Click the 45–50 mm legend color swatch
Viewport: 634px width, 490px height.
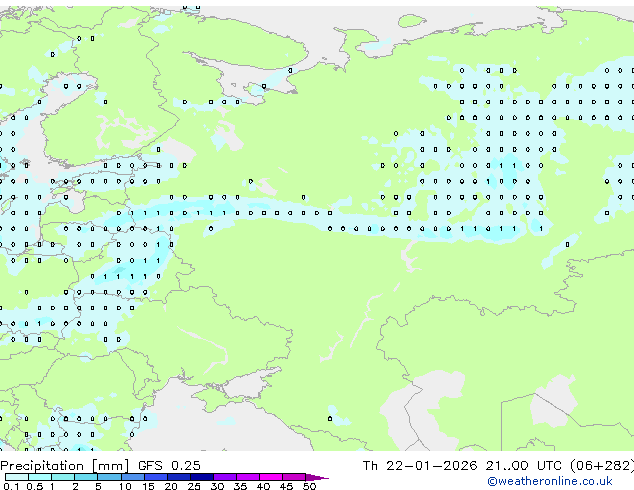click(294, 477)
